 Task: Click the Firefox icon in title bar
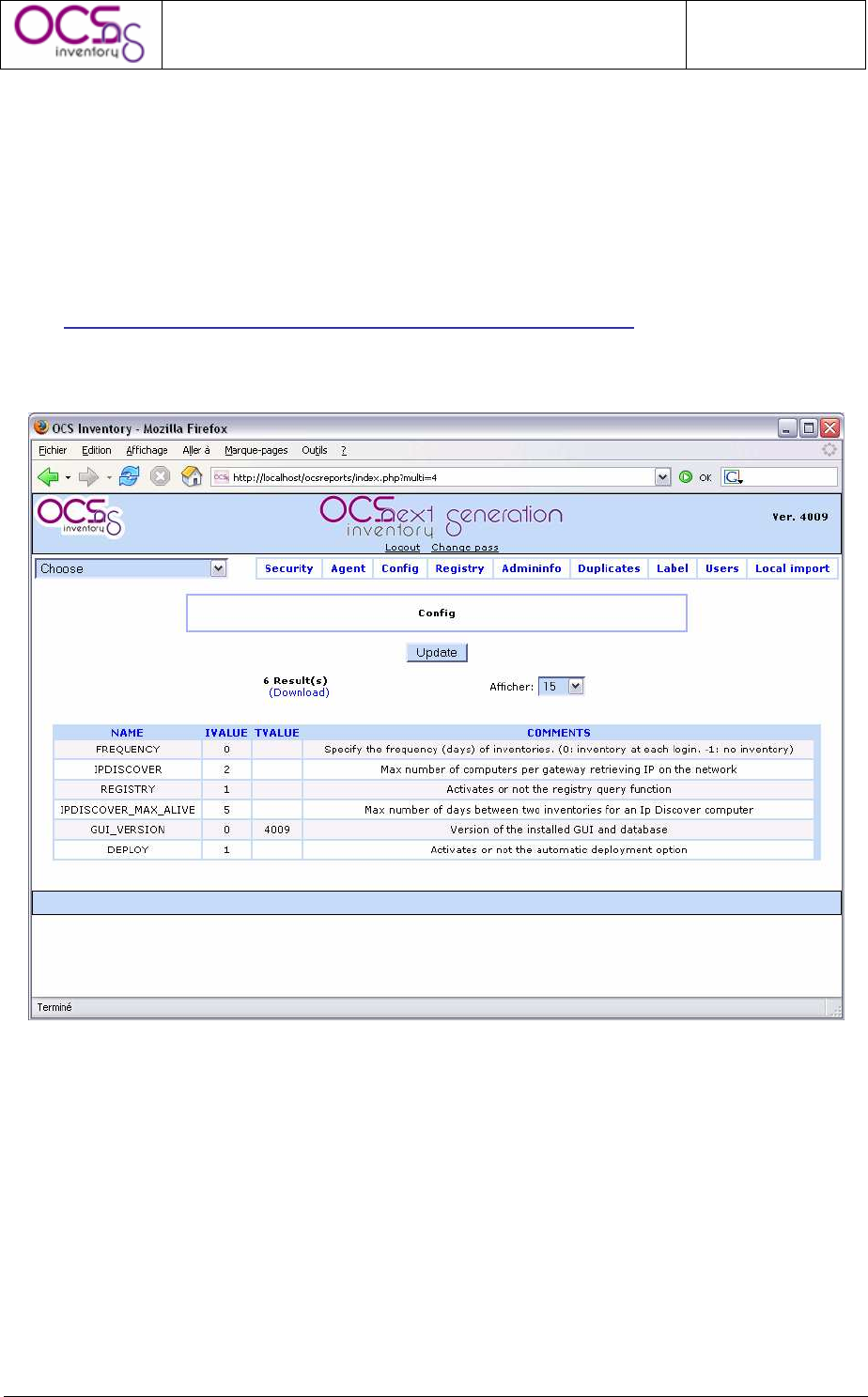pyautogui.click(x=40, y=427)
